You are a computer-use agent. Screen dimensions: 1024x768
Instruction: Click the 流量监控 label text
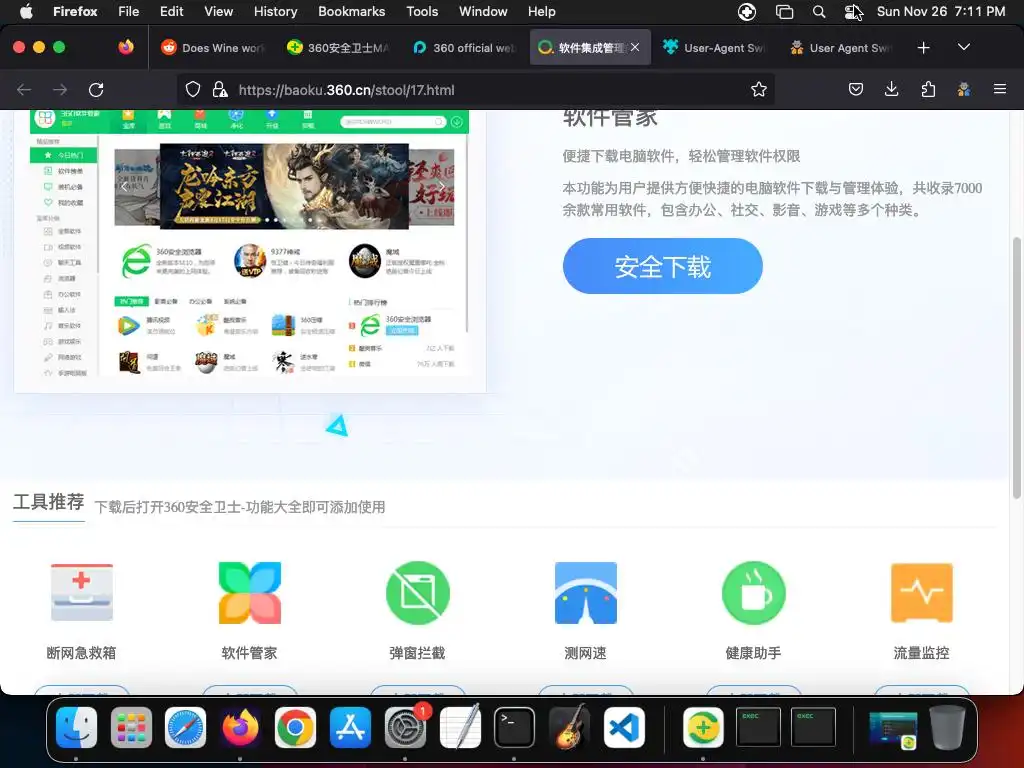pos(921,652)
